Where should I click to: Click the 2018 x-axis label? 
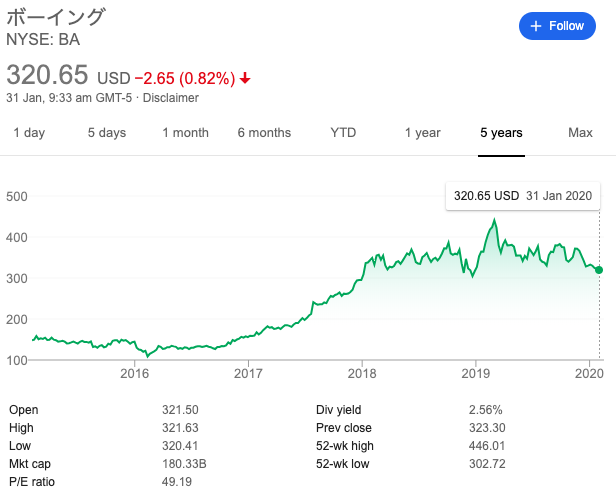[x=362, y=373]
